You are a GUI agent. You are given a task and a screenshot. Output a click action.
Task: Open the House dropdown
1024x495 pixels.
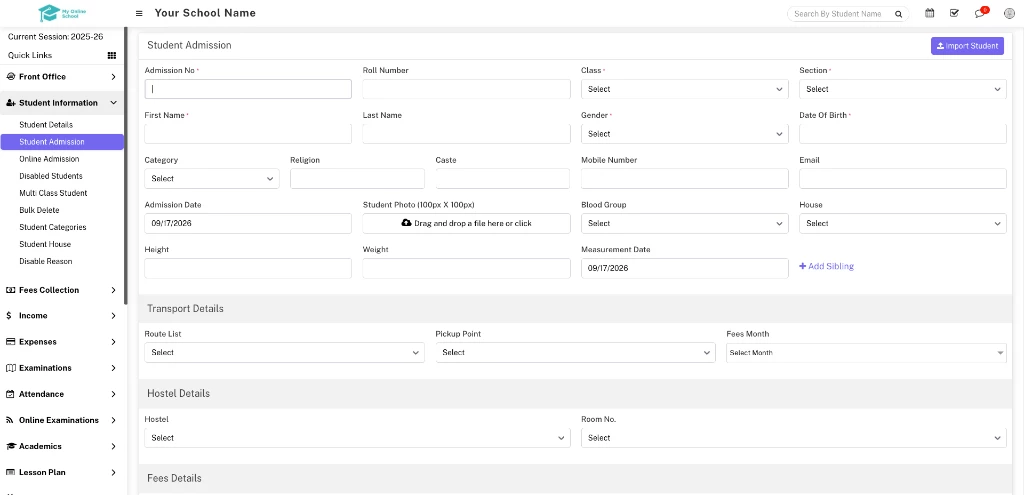point(903,223)
